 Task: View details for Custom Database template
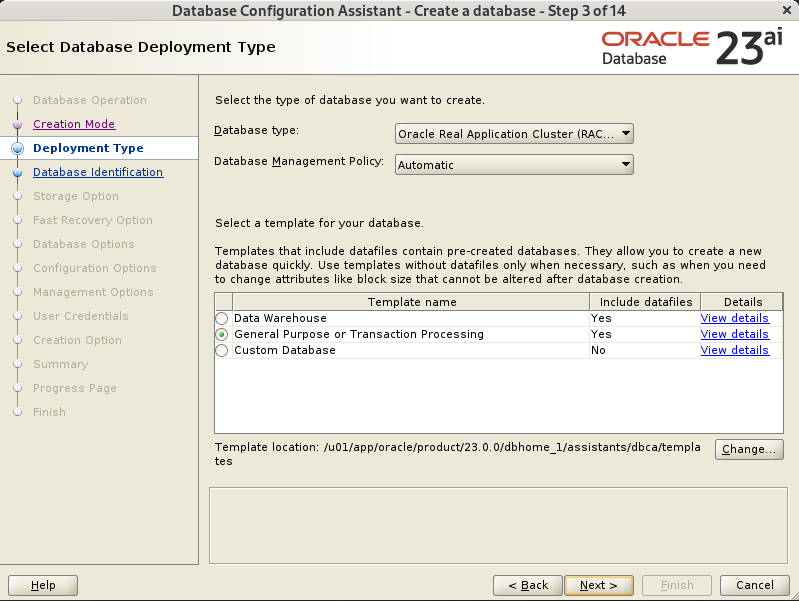[x=734, y=350]
